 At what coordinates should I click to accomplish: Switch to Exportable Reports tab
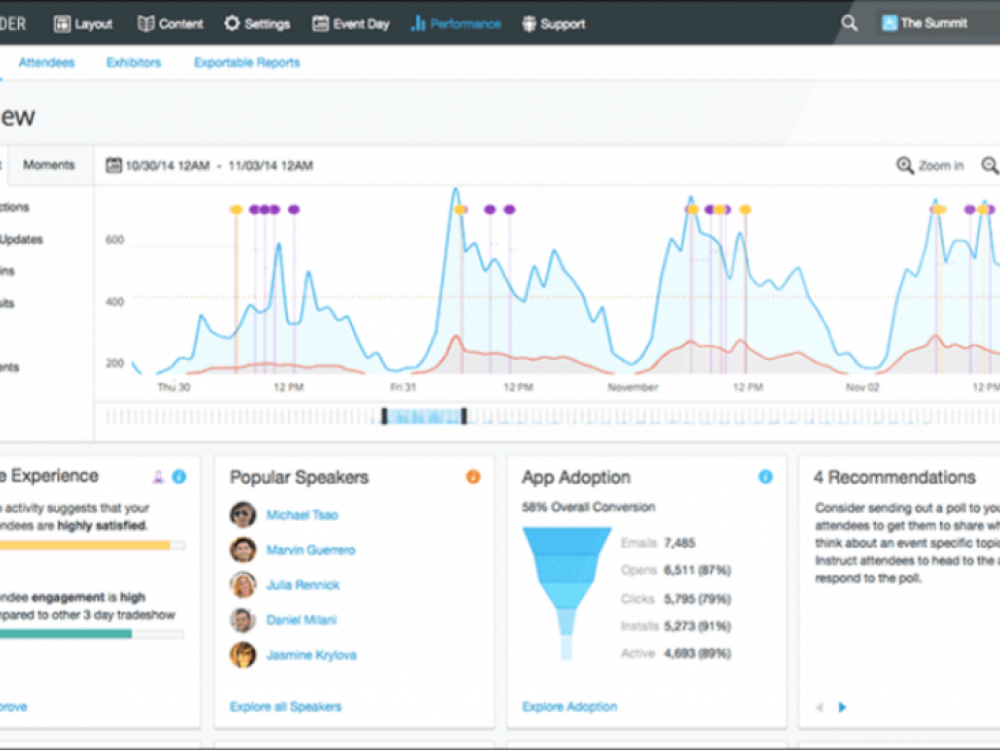246,62
